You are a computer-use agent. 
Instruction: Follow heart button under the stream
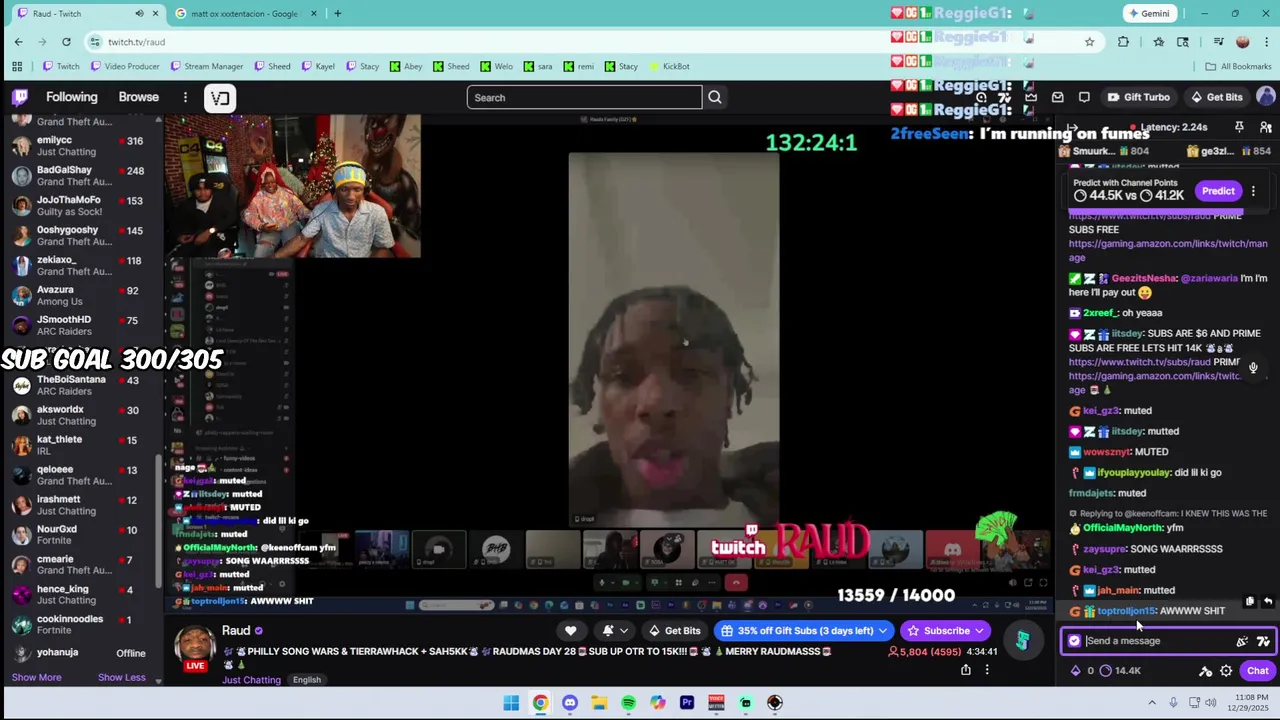(571, 631)
